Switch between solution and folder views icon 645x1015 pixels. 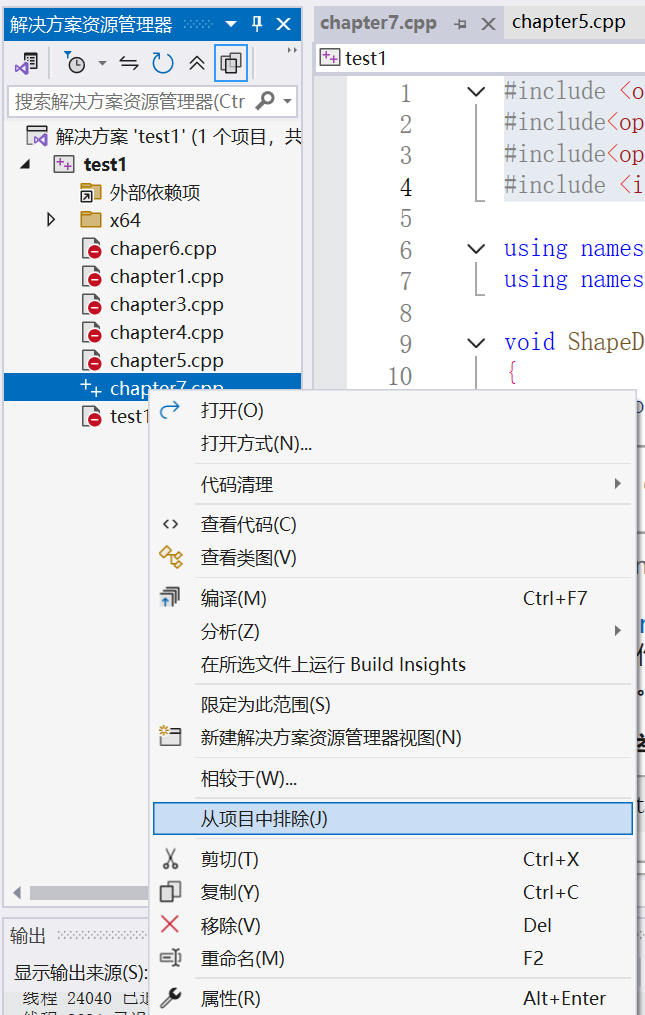coord(27,63)
